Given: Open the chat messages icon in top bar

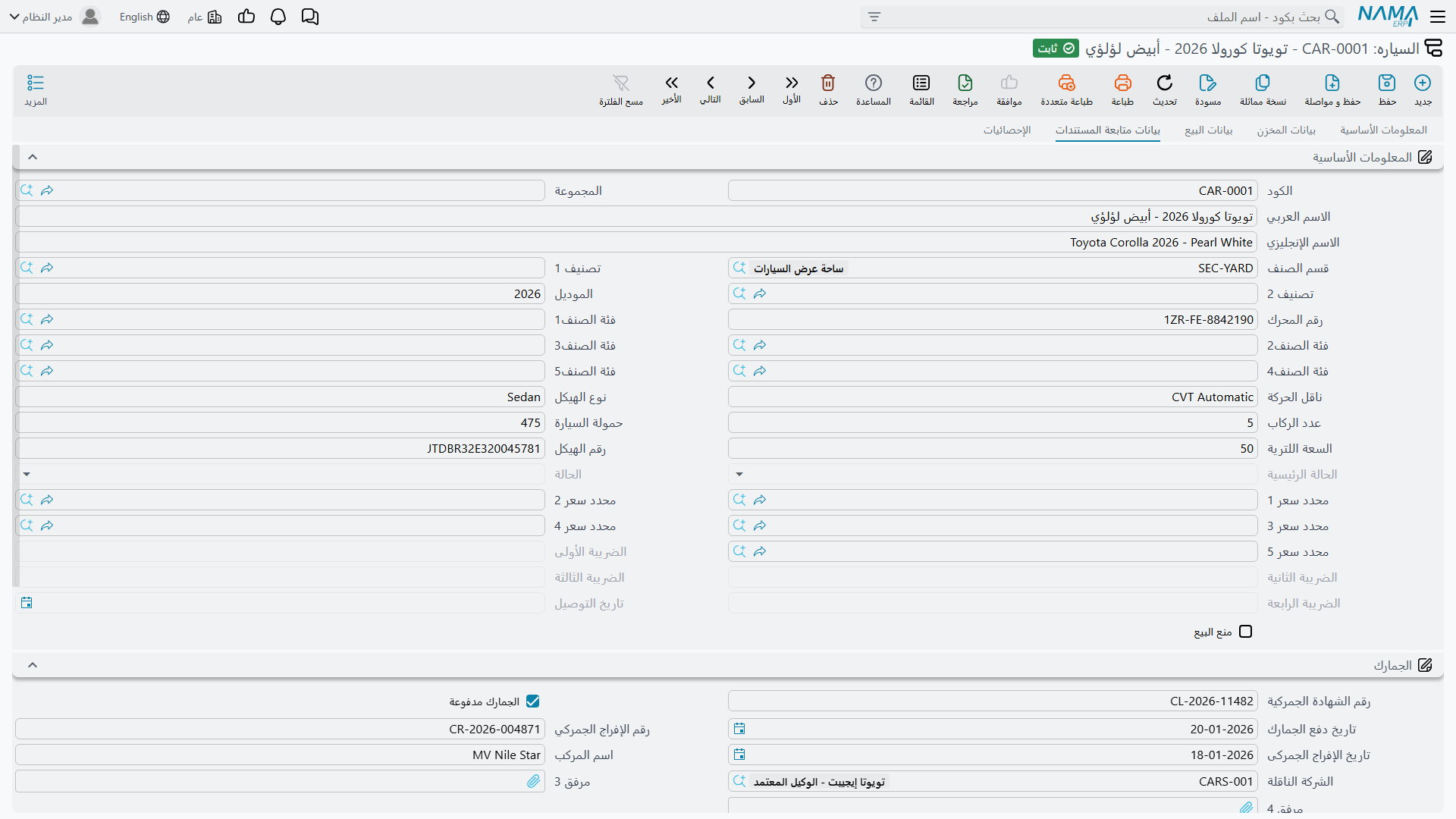Looking at the screenshot, I should 310,17.
